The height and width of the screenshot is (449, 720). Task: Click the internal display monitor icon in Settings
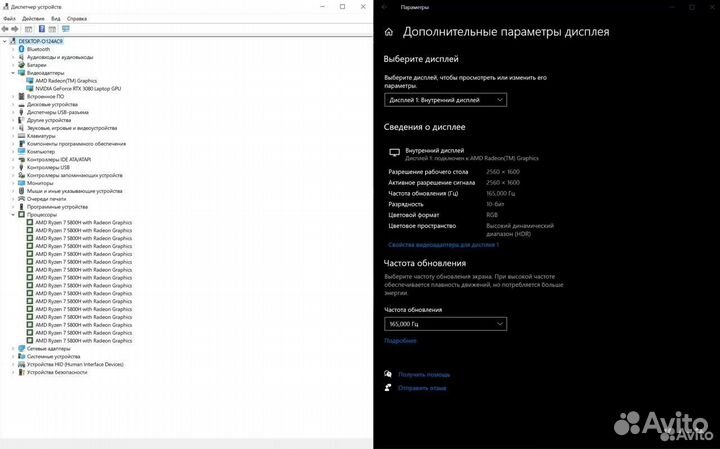pos(394,153)
